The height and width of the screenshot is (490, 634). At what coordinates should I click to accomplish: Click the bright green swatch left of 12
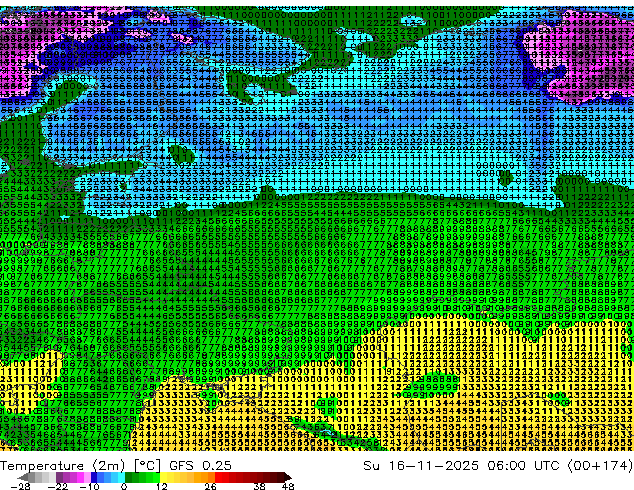[156, 477]
